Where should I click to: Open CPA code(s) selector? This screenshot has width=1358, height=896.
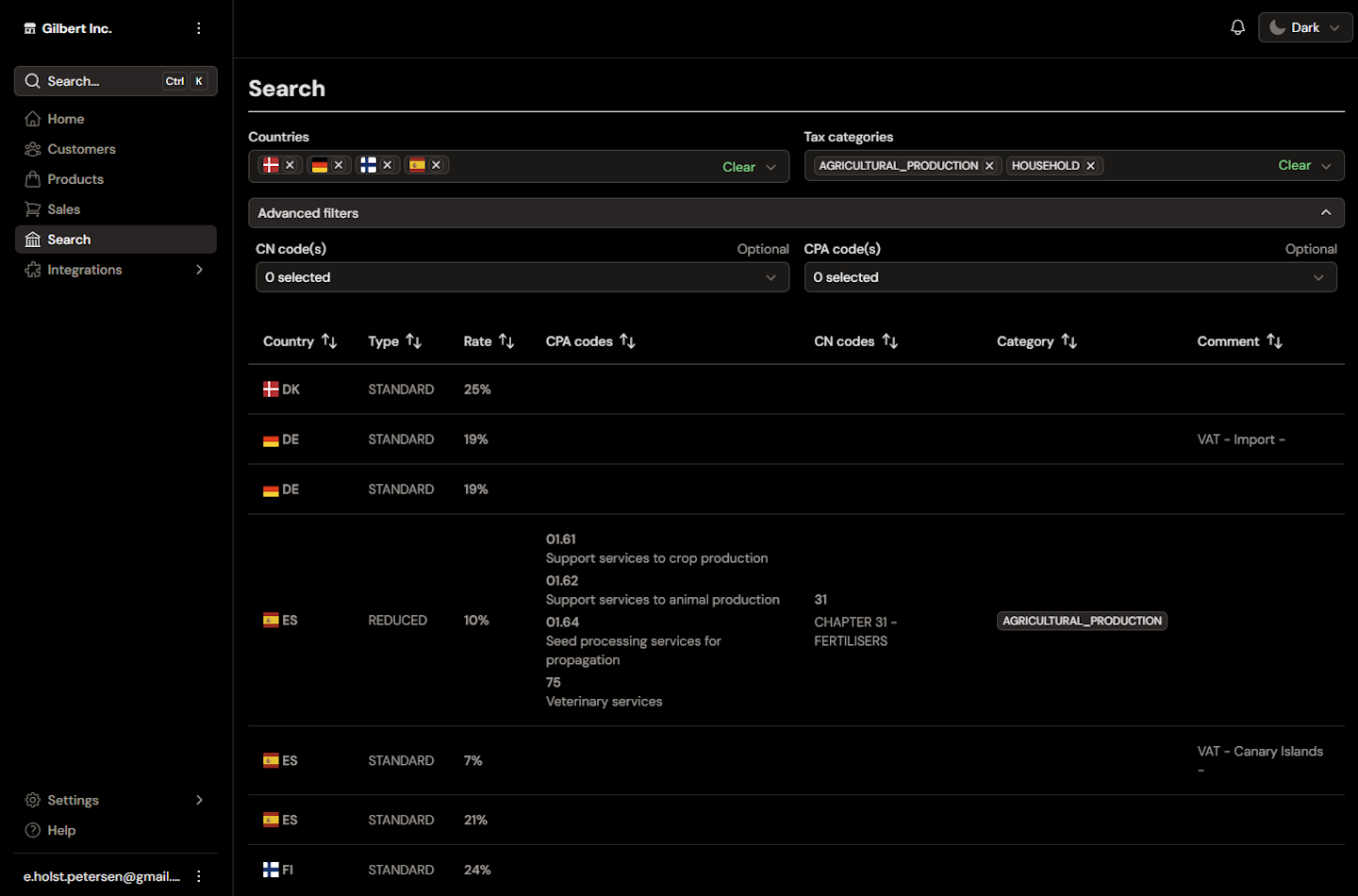point(1070,277)
